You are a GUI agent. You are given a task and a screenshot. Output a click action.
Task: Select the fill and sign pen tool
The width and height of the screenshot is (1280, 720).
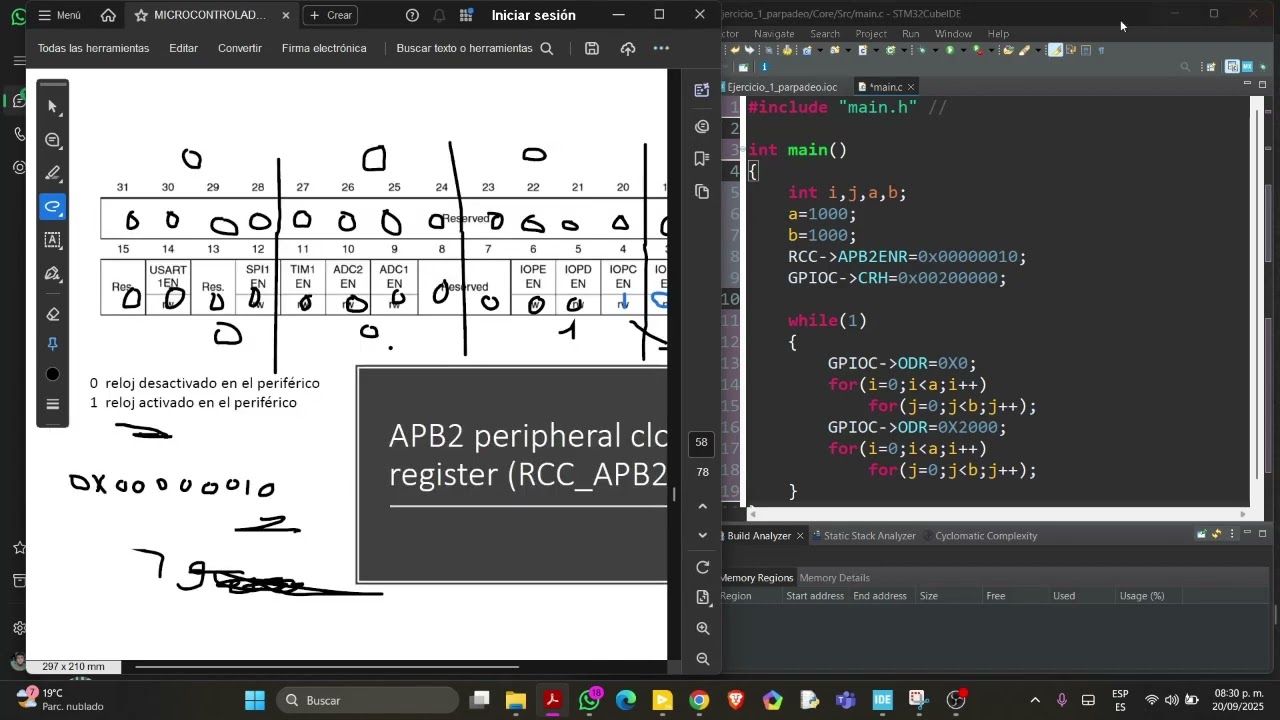point(53,273)
